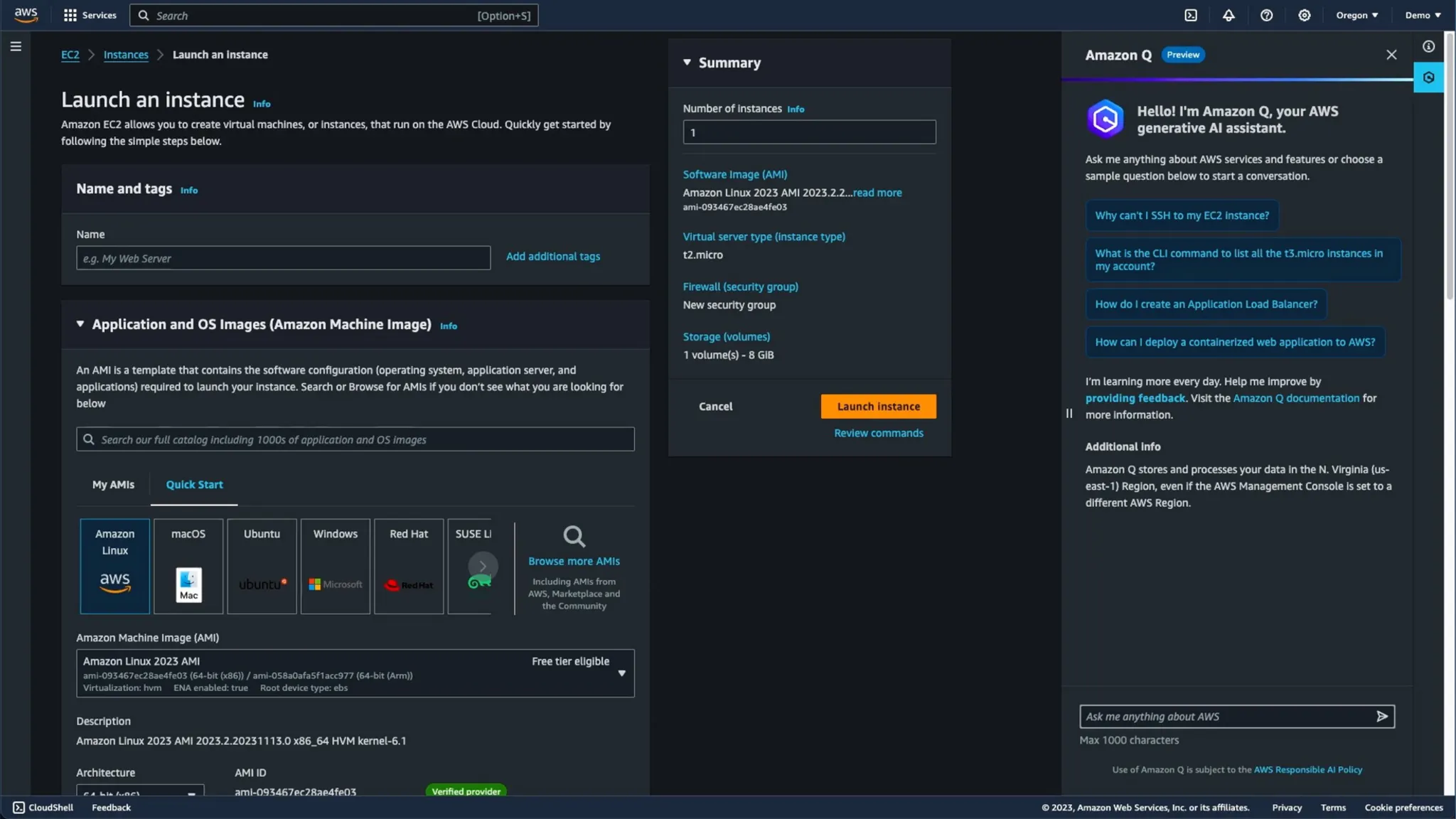Collapse Application and OS Images section

pyautogui.click(x=80, y=324)
